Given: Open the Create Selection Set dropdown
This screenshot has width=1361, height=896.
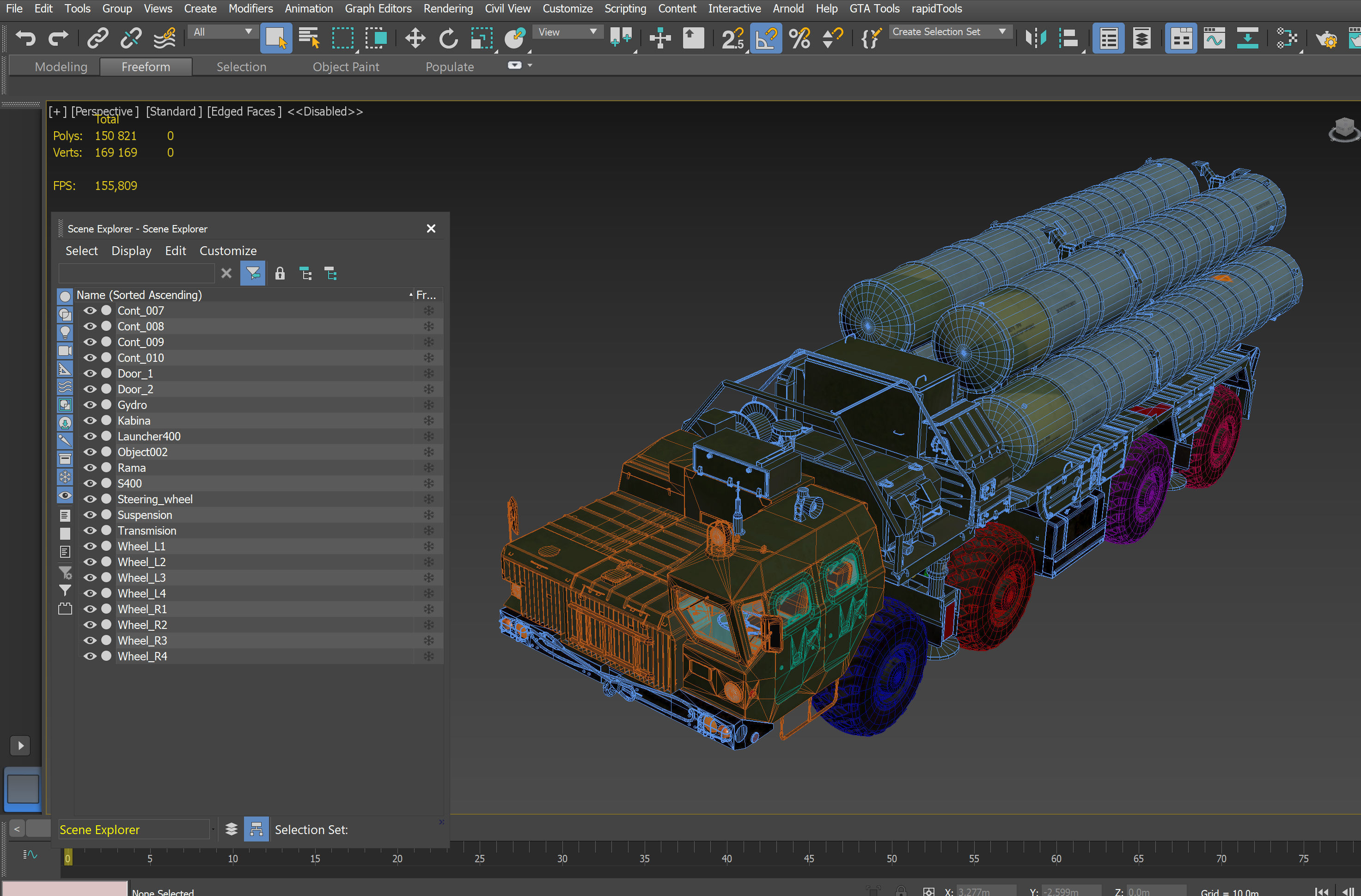Looking at the screenshot, I should 950,32.
